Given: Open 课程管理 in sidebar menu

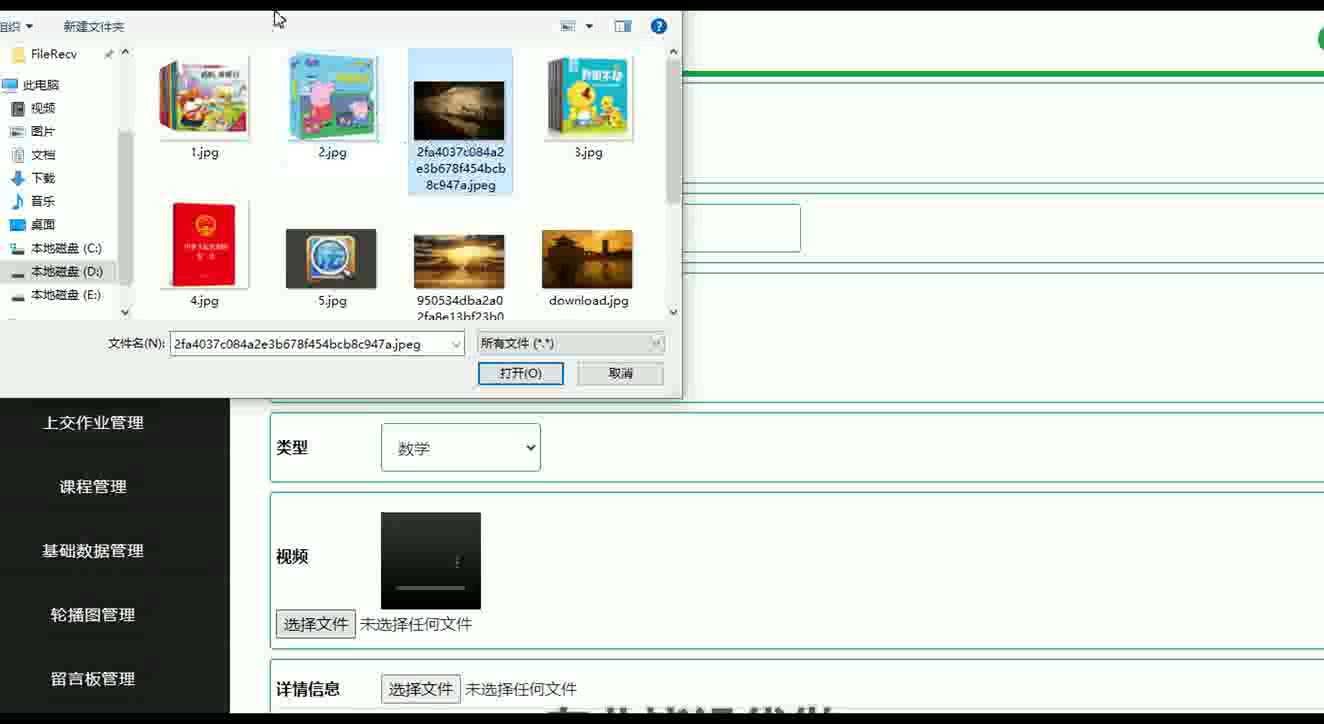Looking at the screenshot, I should pos(93,487).
